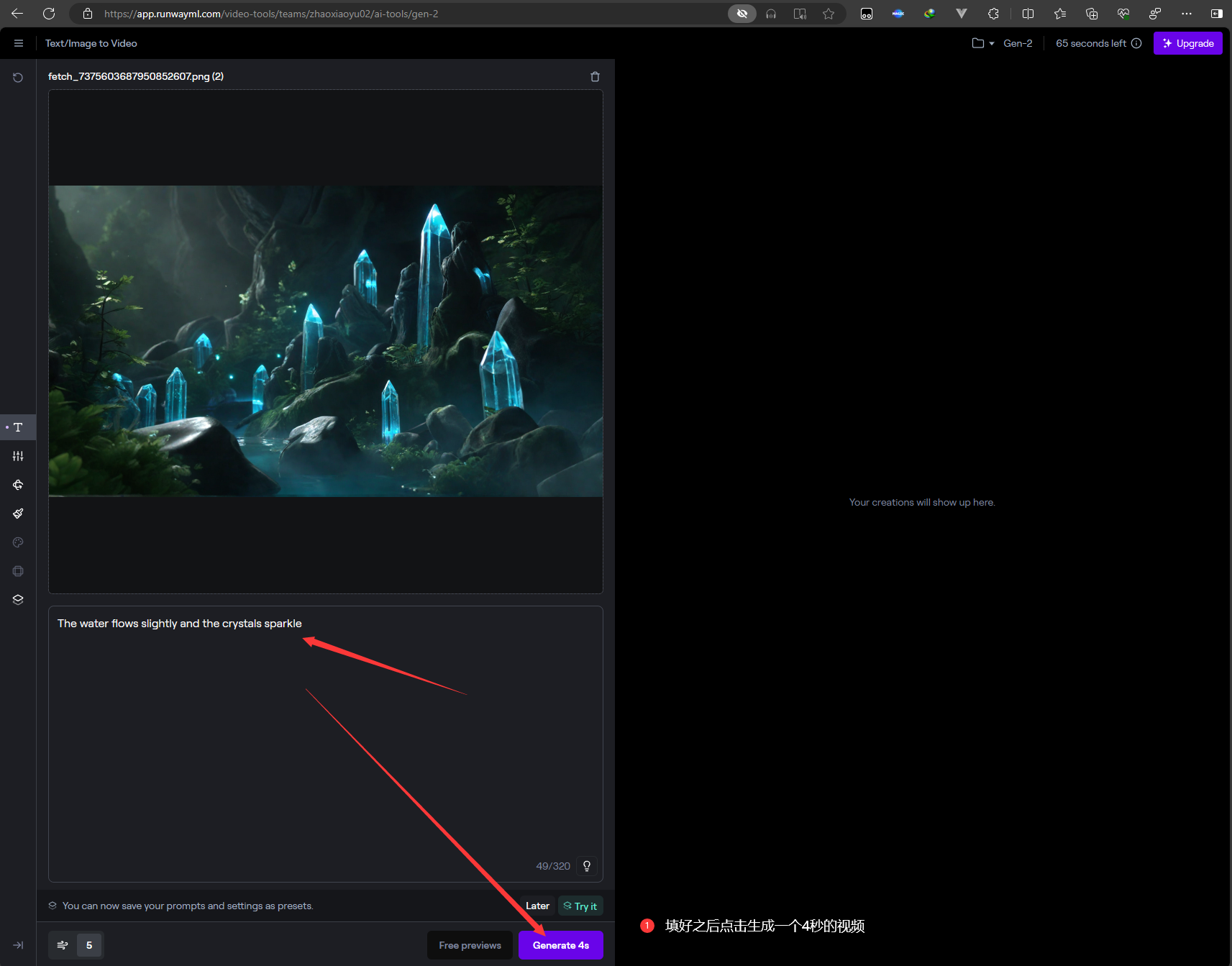Toggle the split screen icon
The width and height of the screenshot is (1232, 966).
(x=1028, y=14)
